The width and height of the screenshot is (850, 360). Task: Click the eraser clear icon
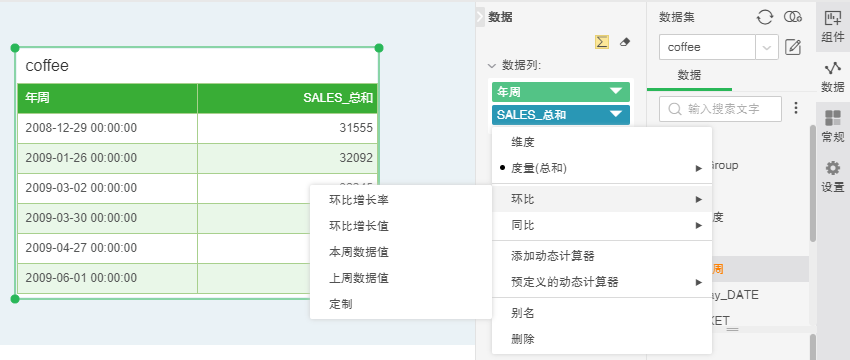tap(625, 42)
